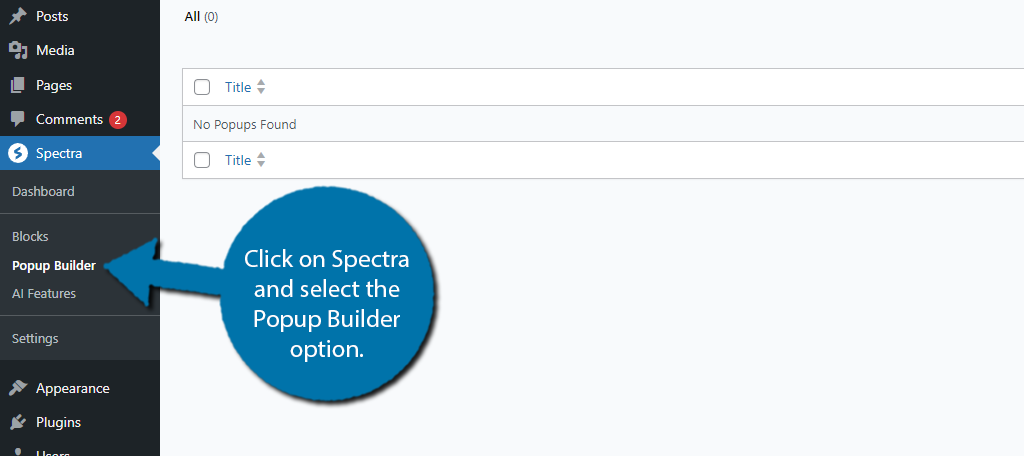This screenshot has width=1024, height=456.
Task: Open AI Features submenu item
Action: 44,293
